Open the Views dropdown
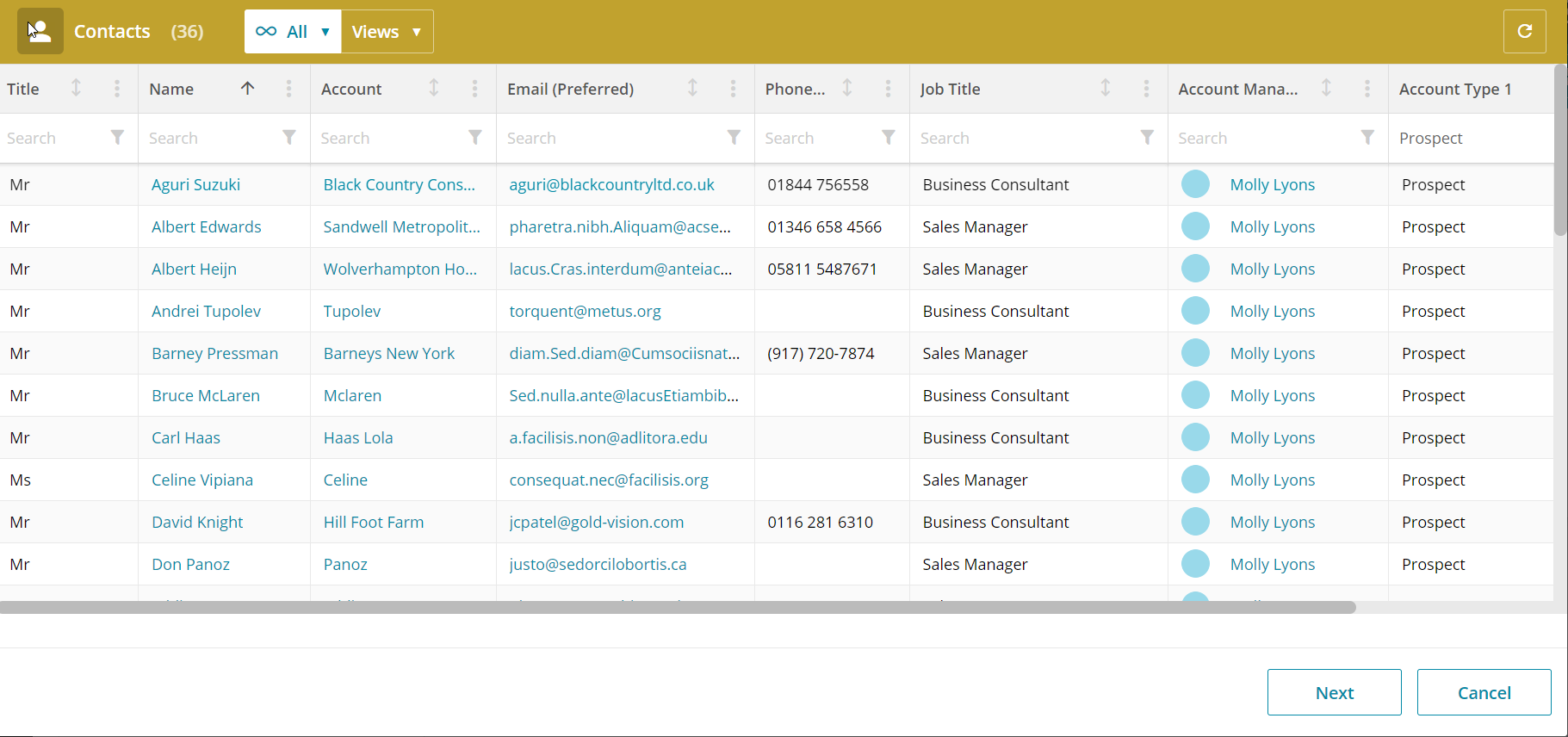The width and height of the screenshot is (1568, 737). [x=387, y=32]
